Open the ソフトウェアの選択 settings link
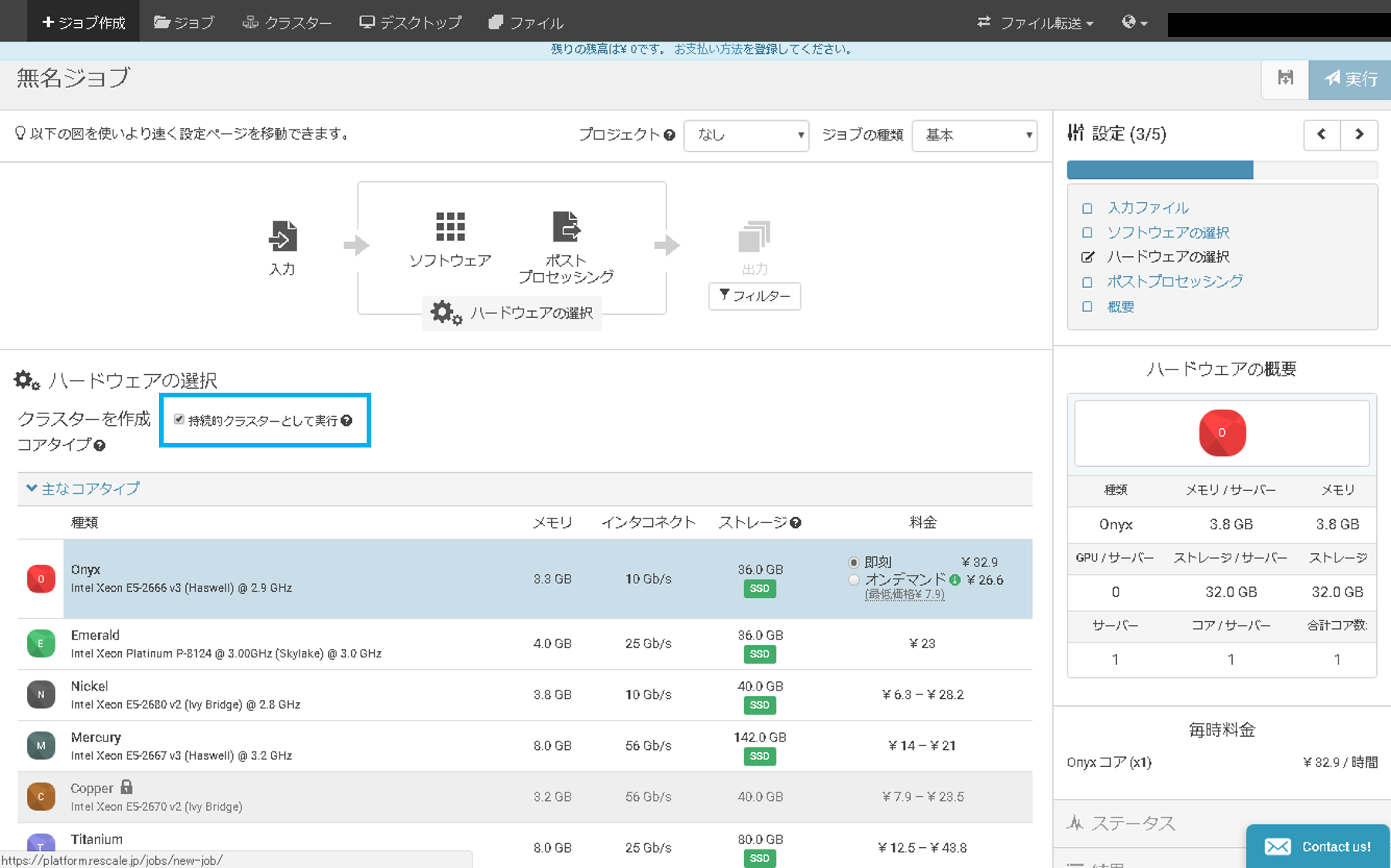Viewport: 1391px width, 868px height. (1168, 232)
